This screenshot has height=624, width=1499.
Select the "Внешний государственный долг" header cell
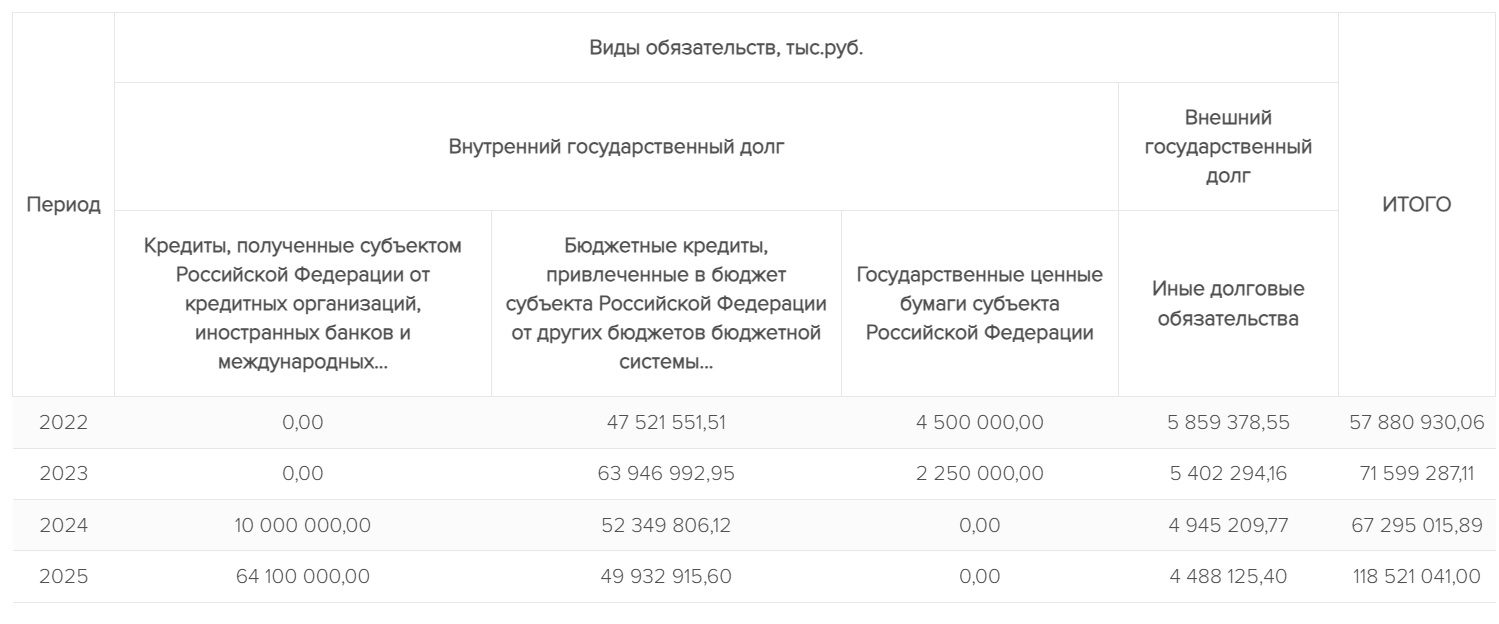point(1227,147)
